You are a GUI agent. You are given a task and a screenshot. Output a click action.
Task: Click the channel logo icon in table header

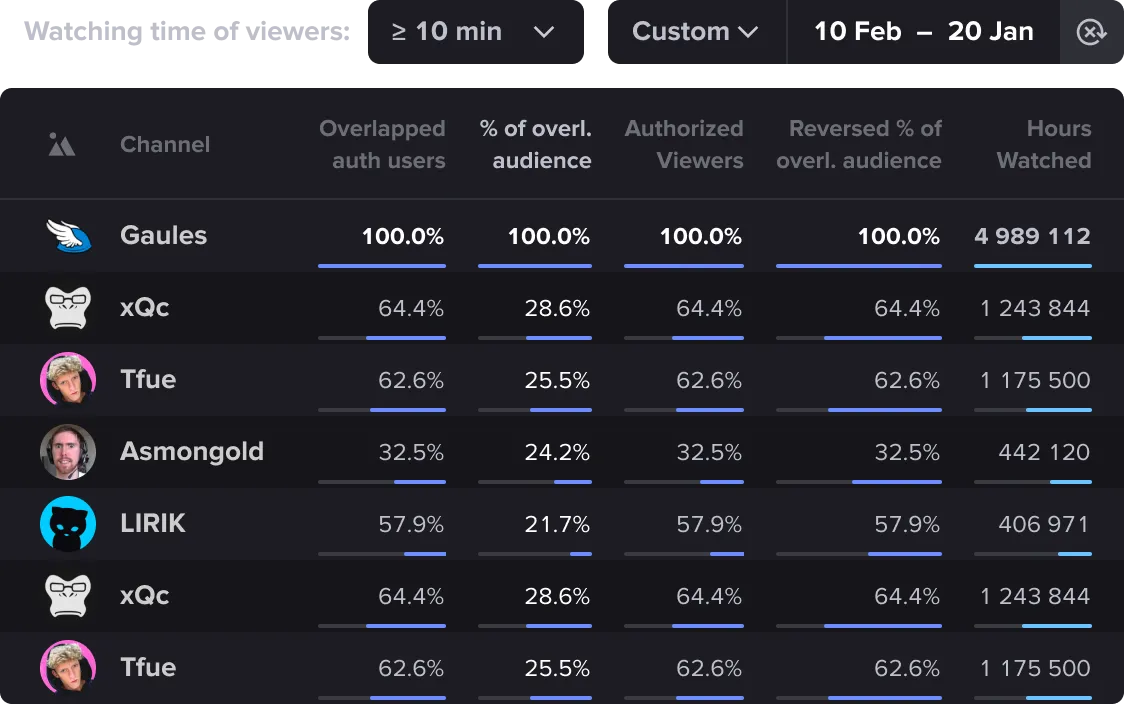[x=62, y=145]
